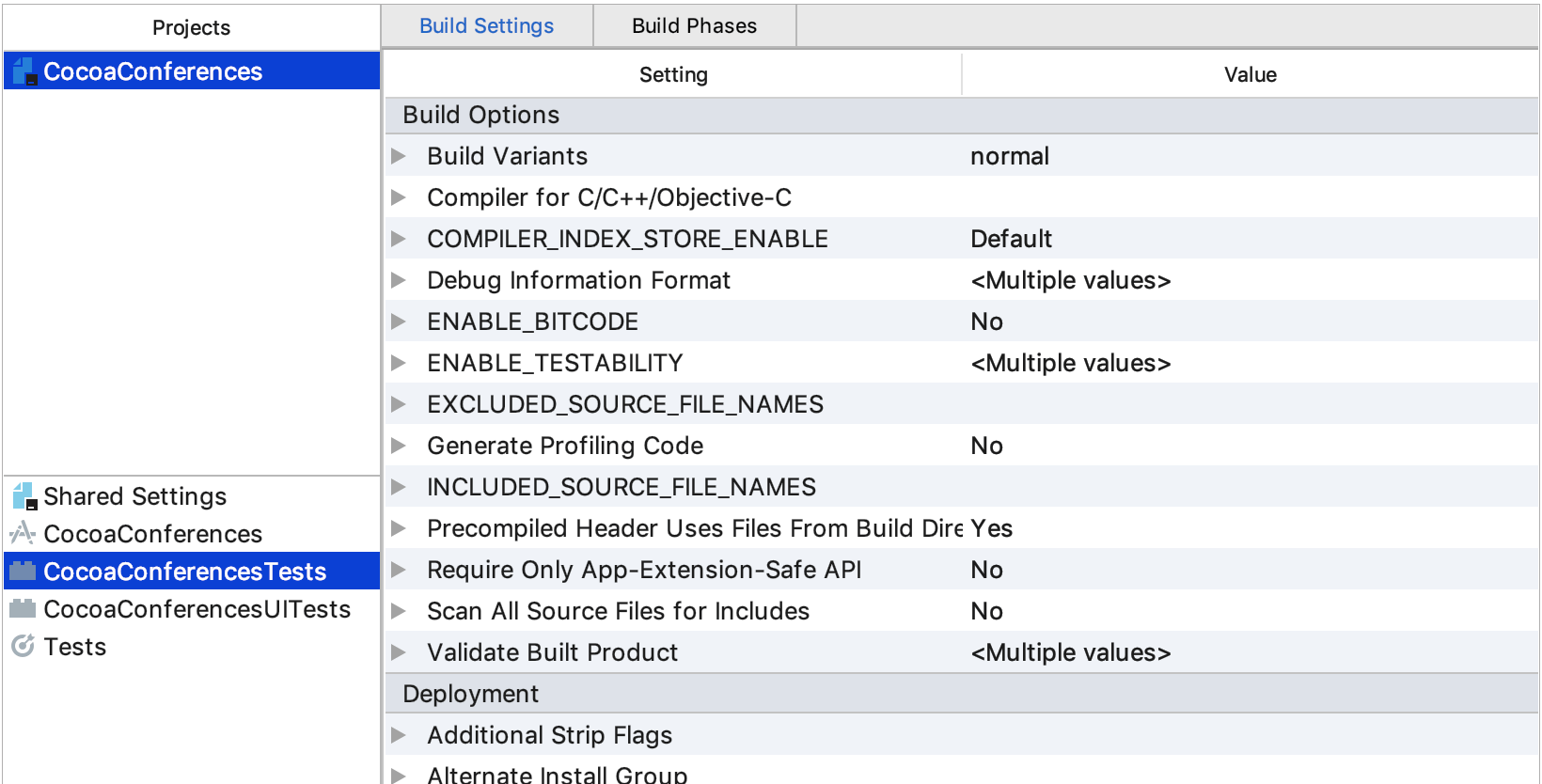Expand Debug Information Format setting
Screen dimensions: 1542x784
coord(399,280)
